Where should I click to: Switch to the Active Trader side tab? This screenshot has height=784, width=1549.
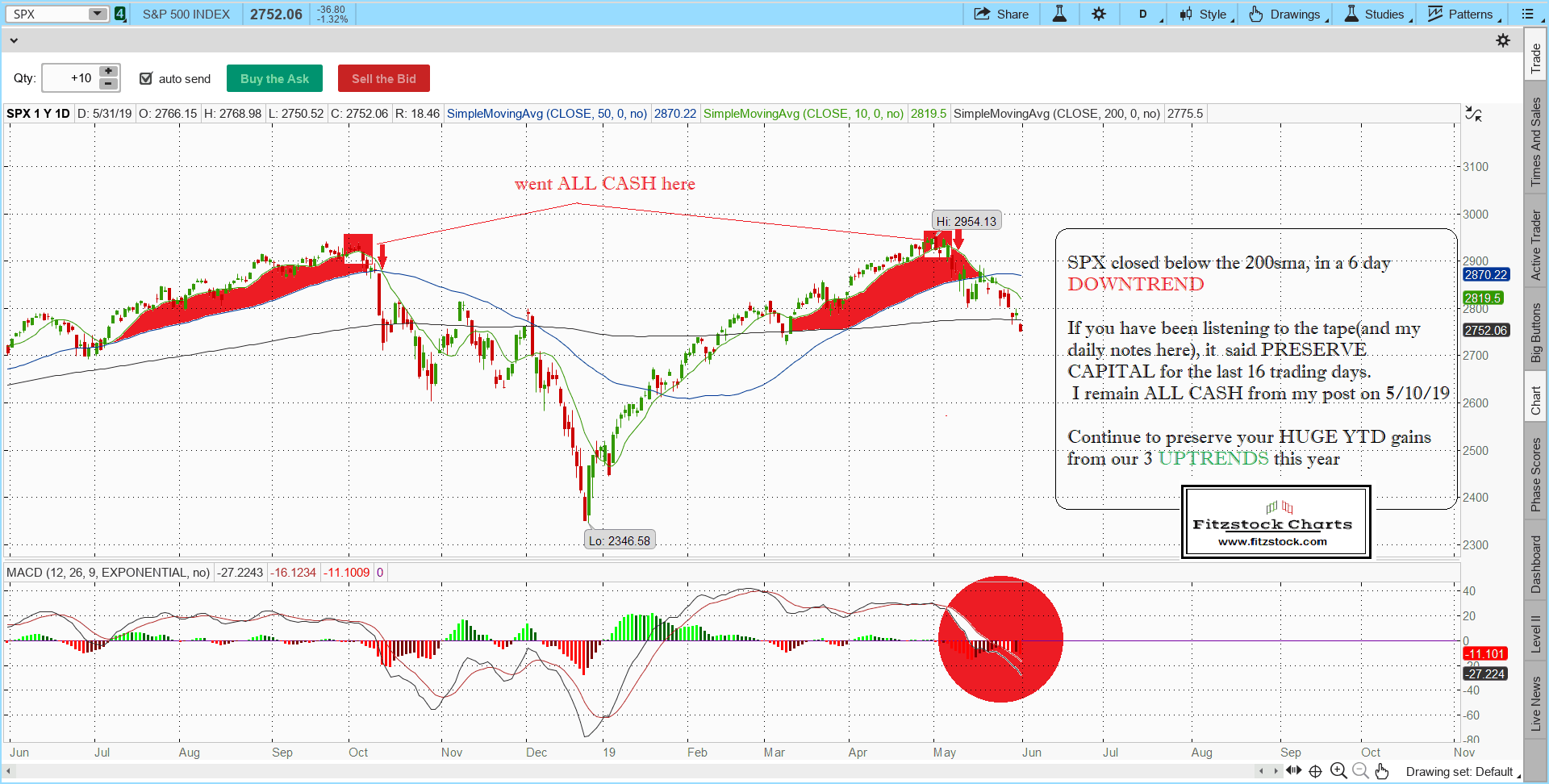(1535, 245)
